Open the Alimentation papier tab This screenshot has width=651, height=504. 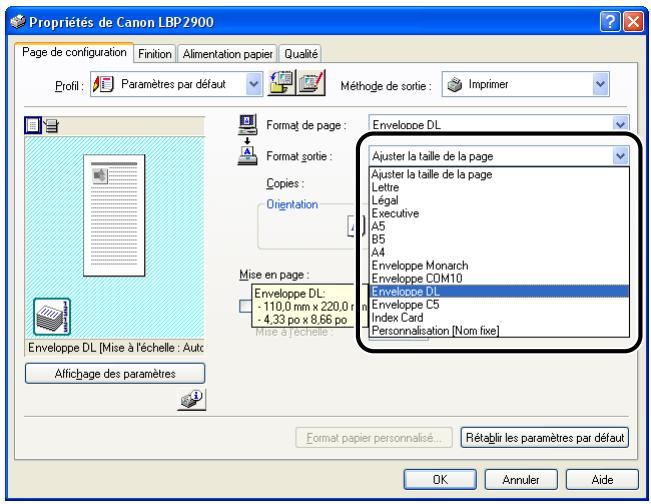click(227, 54)
